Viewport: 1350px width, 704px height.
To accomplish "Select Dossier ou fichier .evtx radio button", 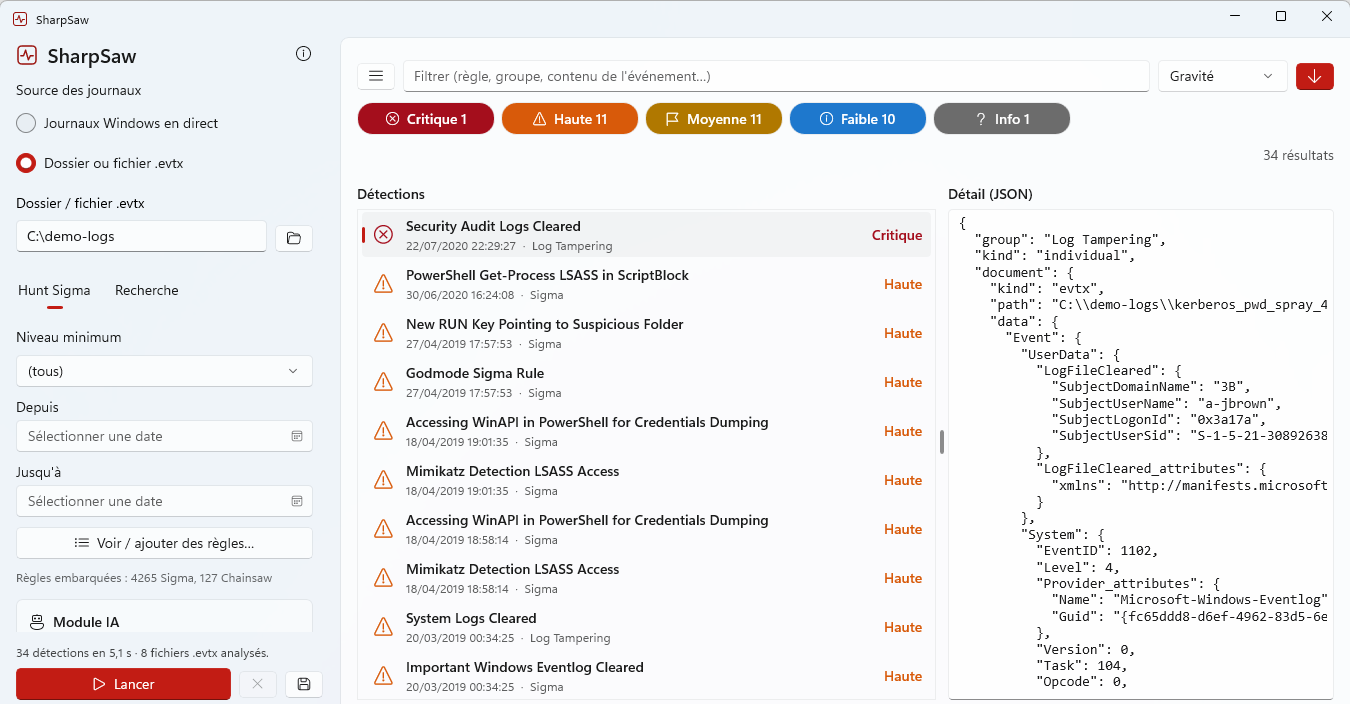I will (x=26, y=163).
